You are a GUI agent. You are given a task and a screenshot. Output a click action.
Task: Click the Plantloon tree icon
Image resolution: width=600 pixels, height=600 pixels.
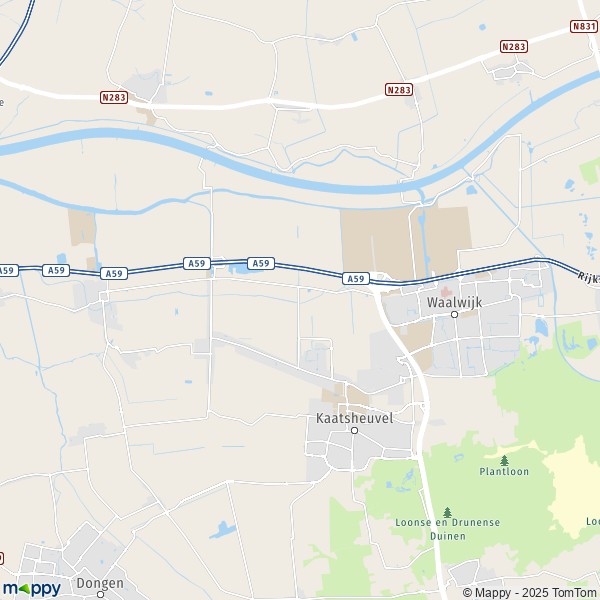504,460
